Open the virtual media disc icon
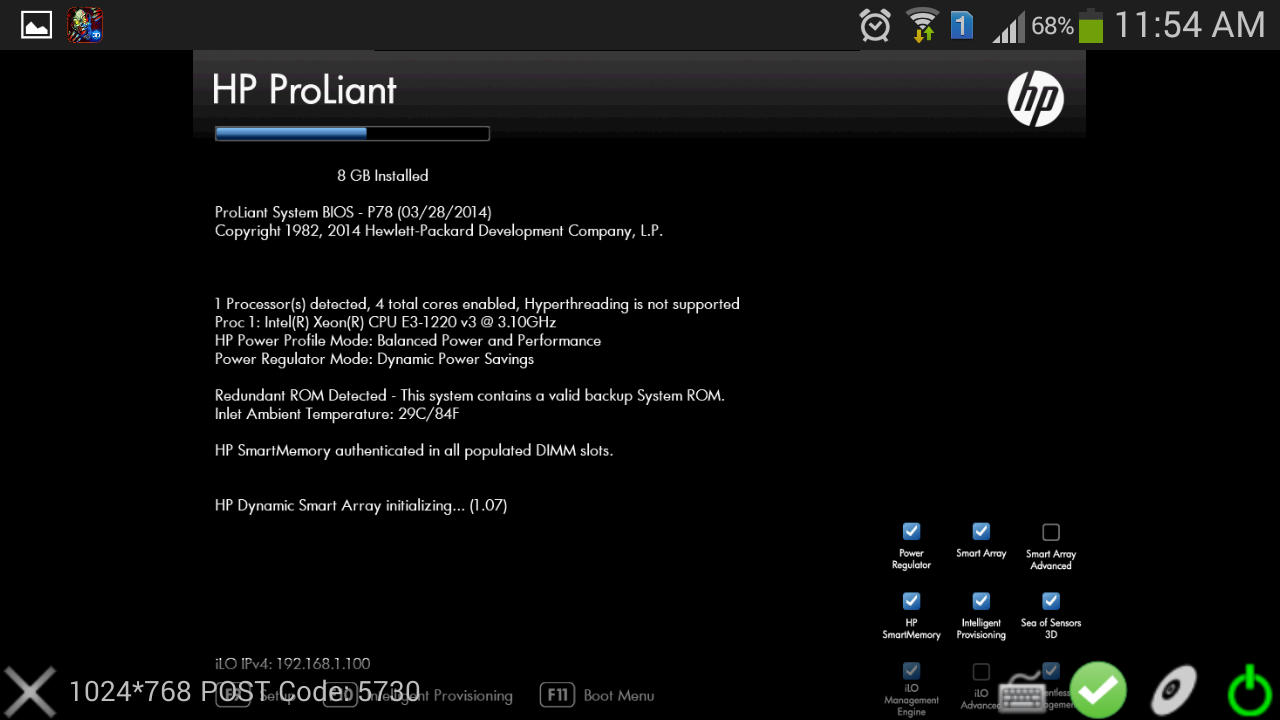1280x720 pixels. click(x=1173, y=691)
